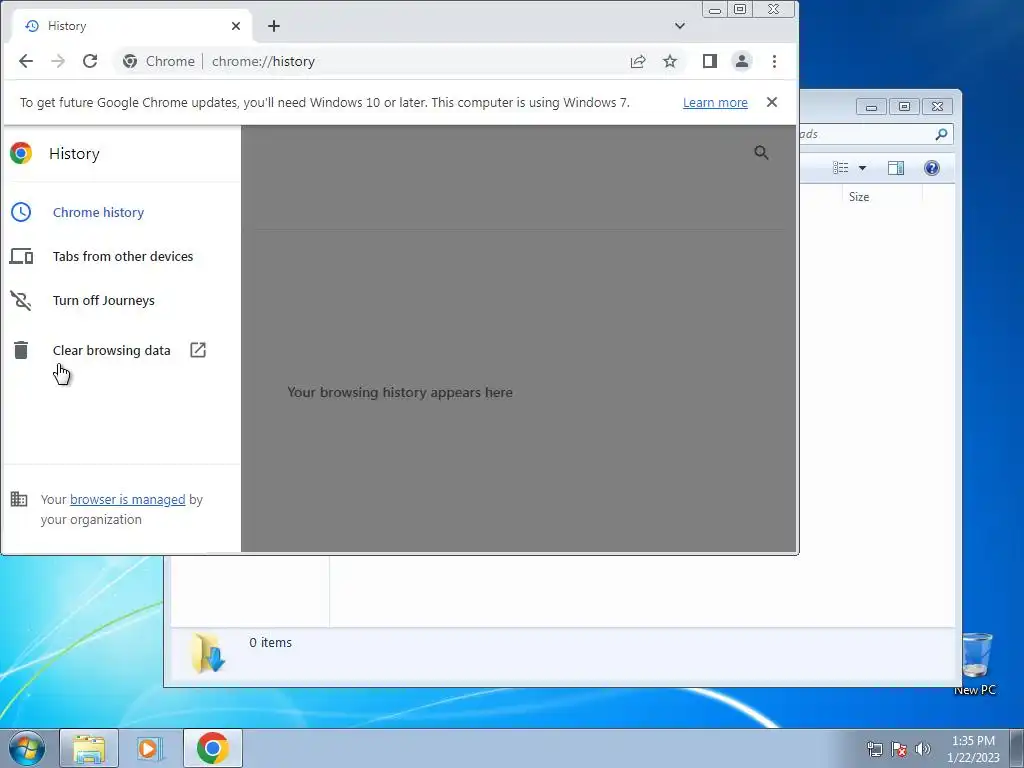This screenshot has width=1024, height=768.
Task: Click the Chrome site info chip
Action: tap(159, 61)
